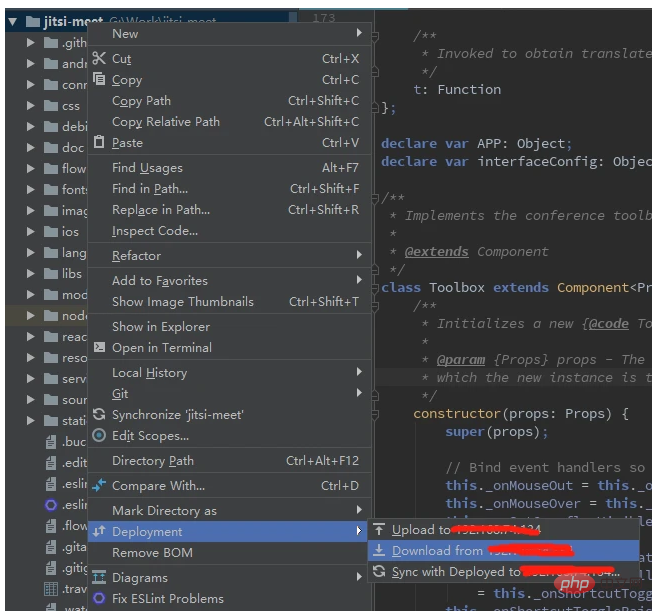Click the Open in Terminal icon
Screen dimensions: 653x616
coord(99,347)
